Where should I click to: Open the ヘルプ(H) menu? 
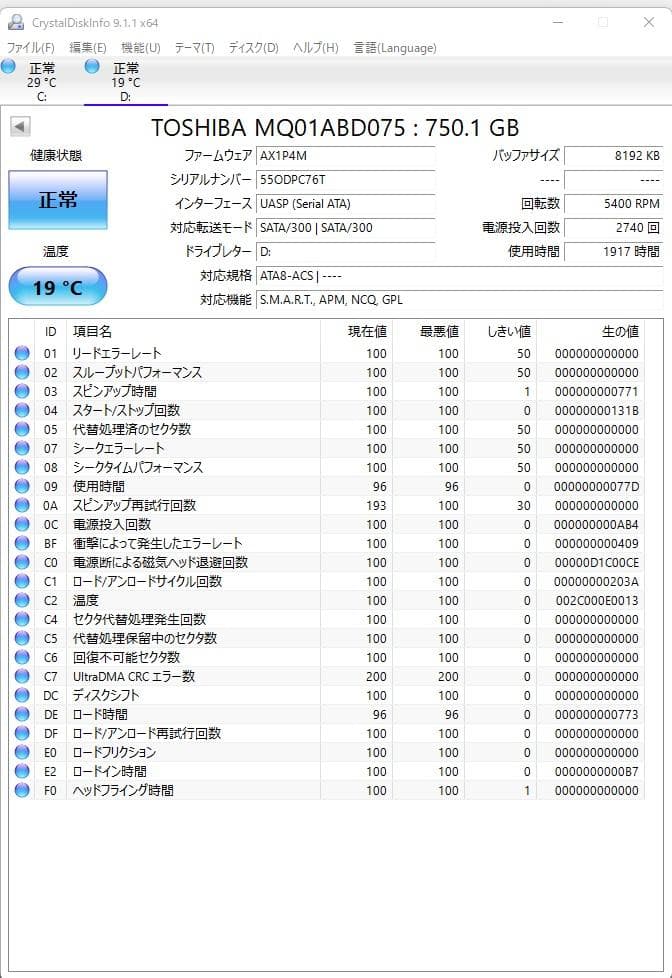316,48
